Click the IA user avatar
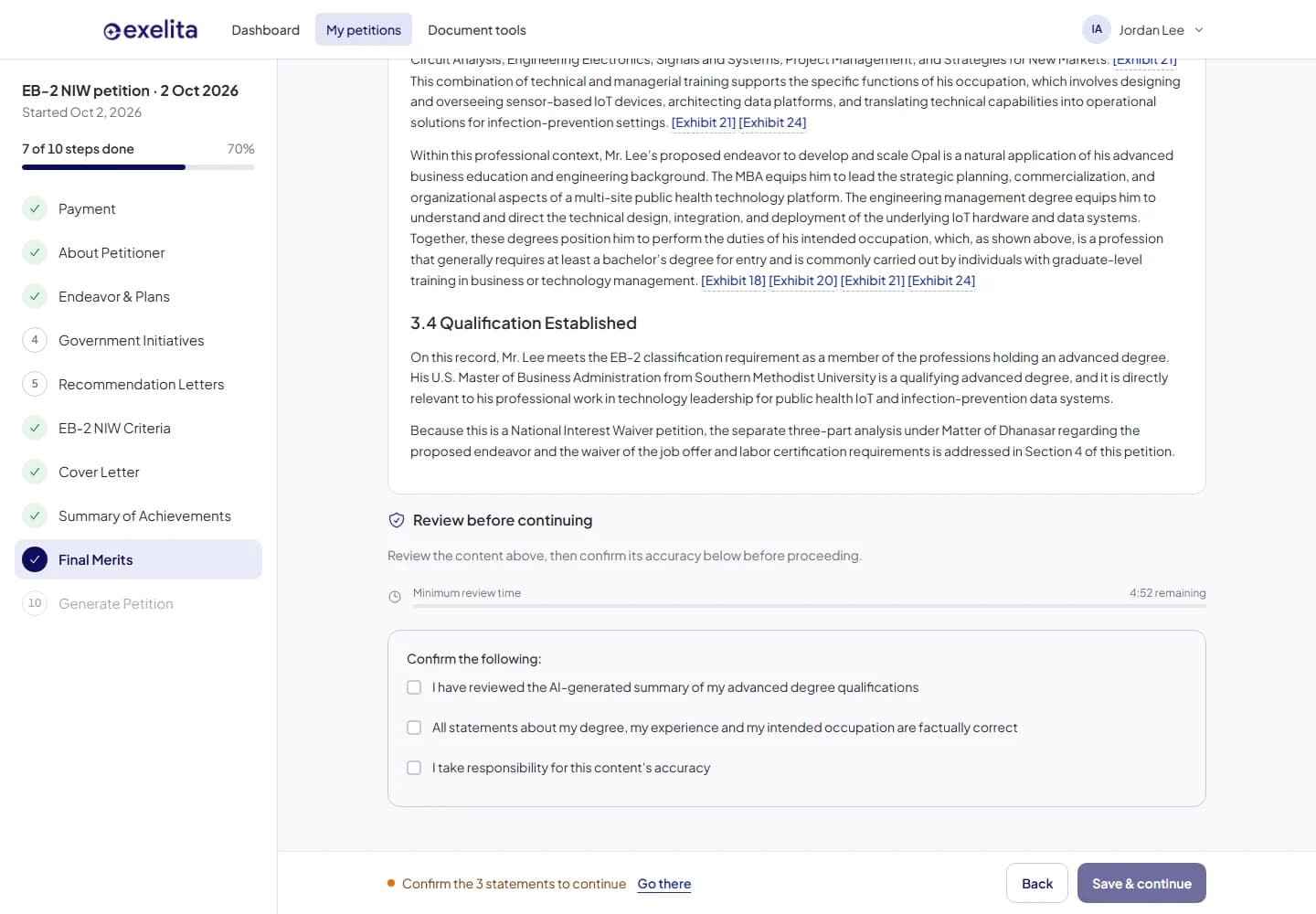Image resolution: width=1316 pixels, height=914 pixels. (x=1097, y=29)
